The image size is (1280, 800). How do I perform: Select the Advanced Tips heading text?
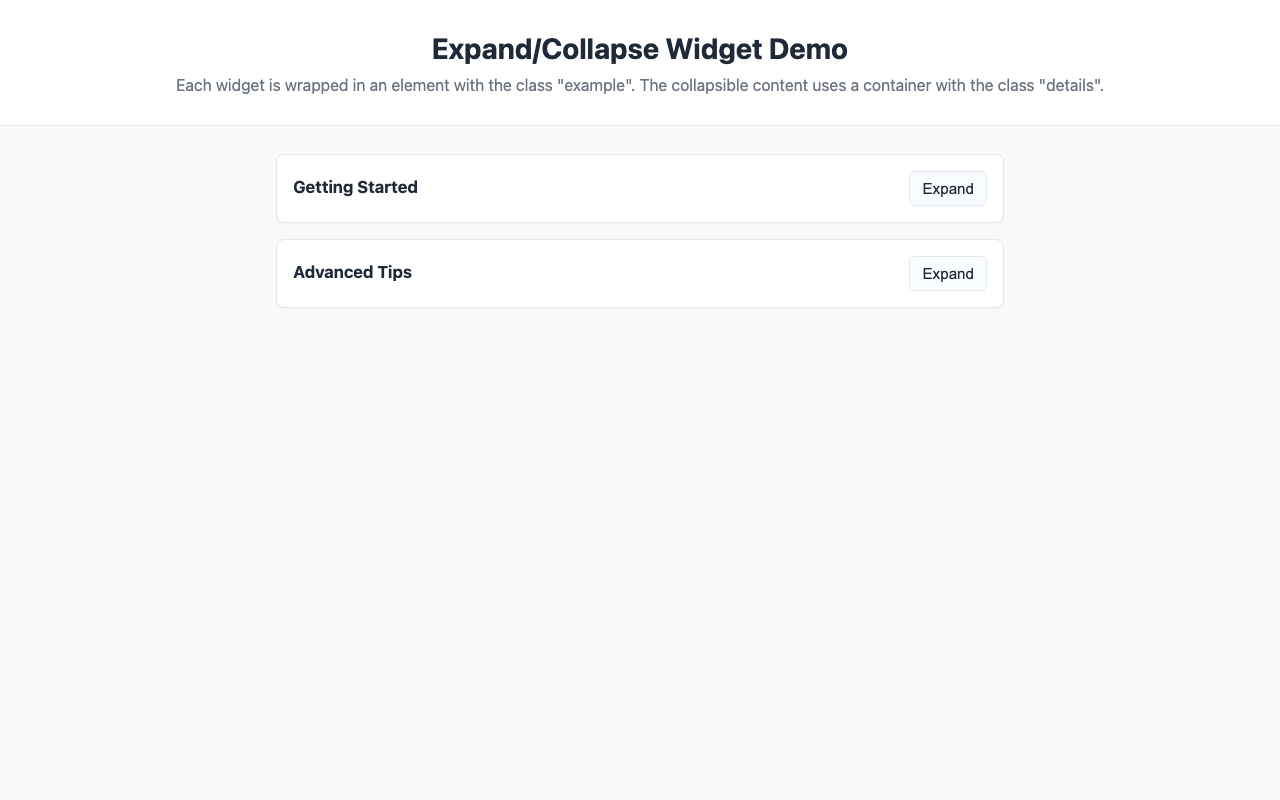352,272
